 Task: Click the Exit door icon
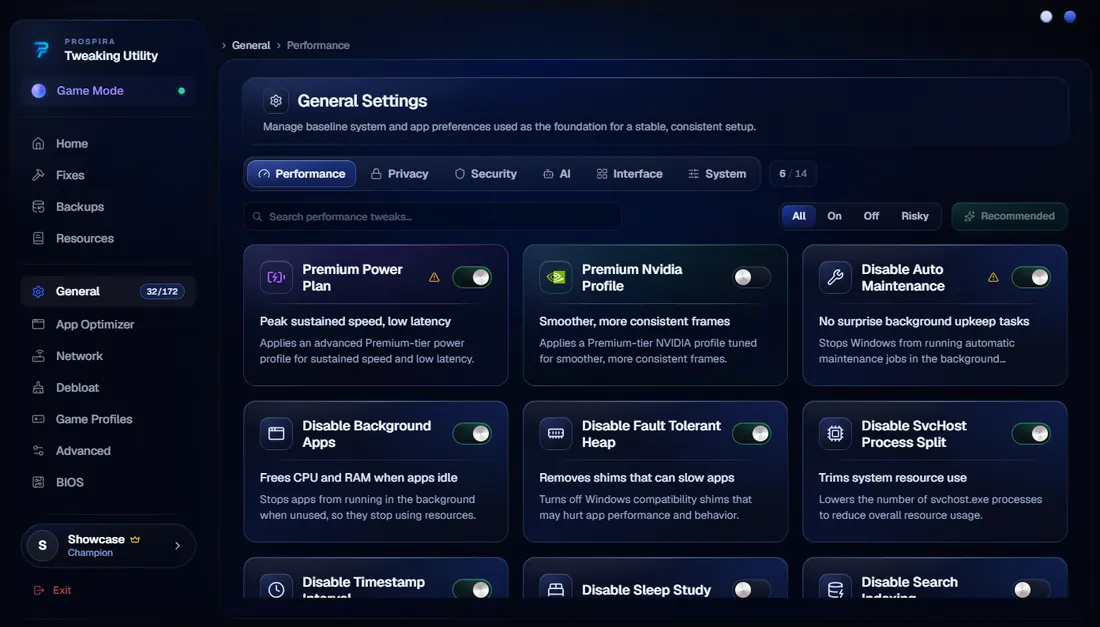coord(39,591)
